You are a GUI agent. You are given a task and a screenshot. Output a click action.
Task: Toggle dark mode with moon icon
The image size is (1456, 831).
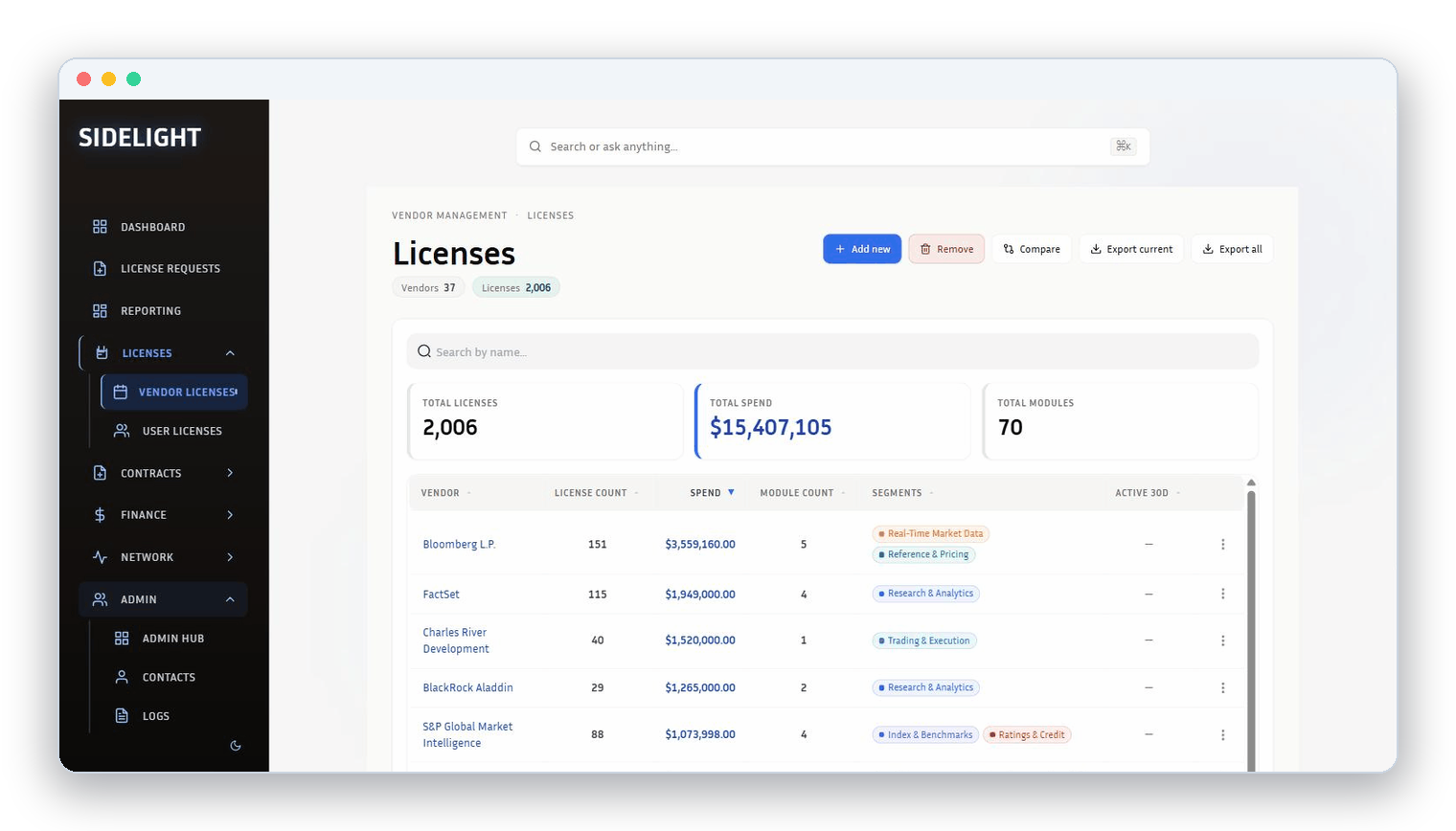point(236,746)
